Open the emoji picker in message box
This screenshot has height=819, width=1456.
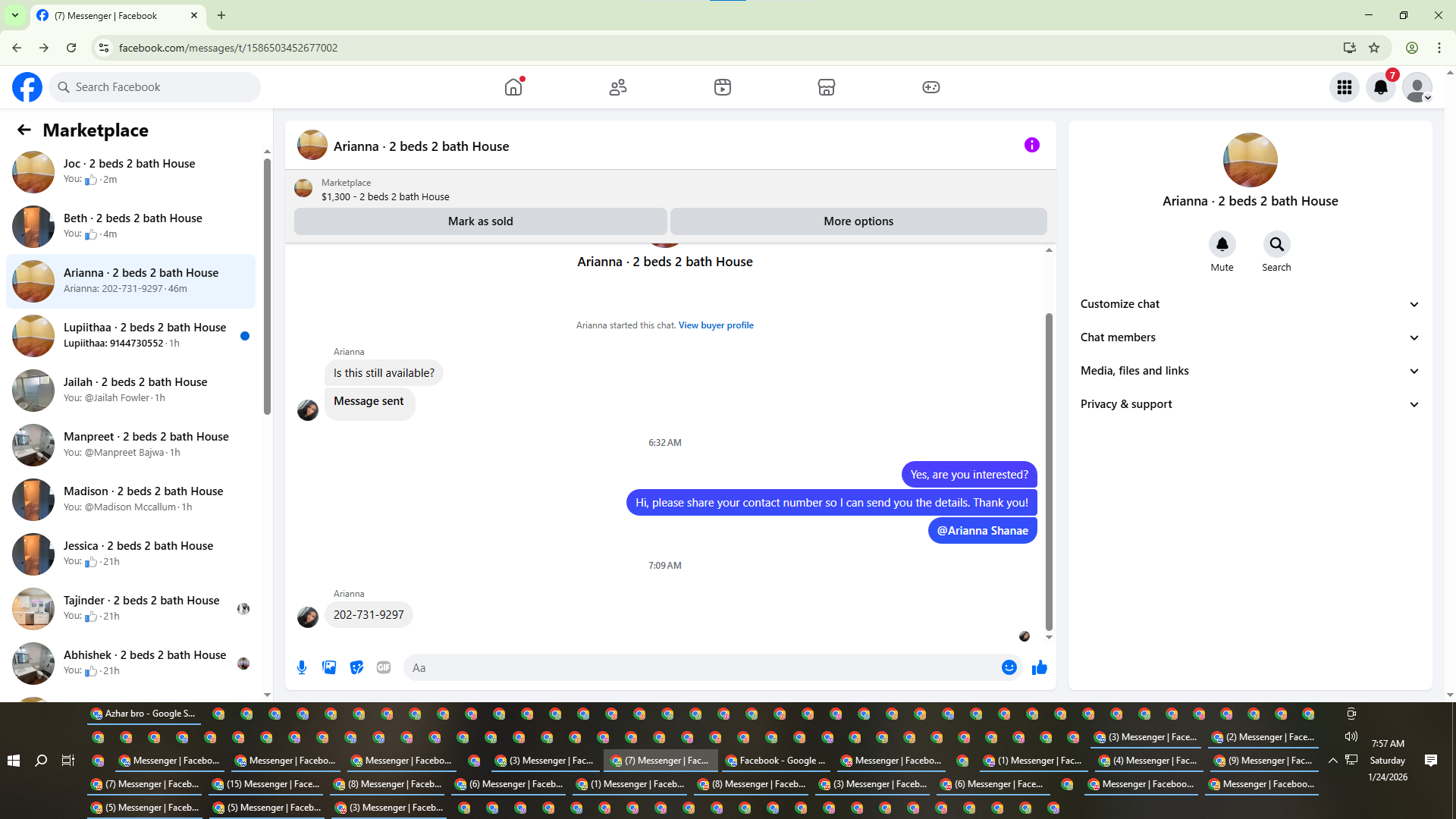1009,667
